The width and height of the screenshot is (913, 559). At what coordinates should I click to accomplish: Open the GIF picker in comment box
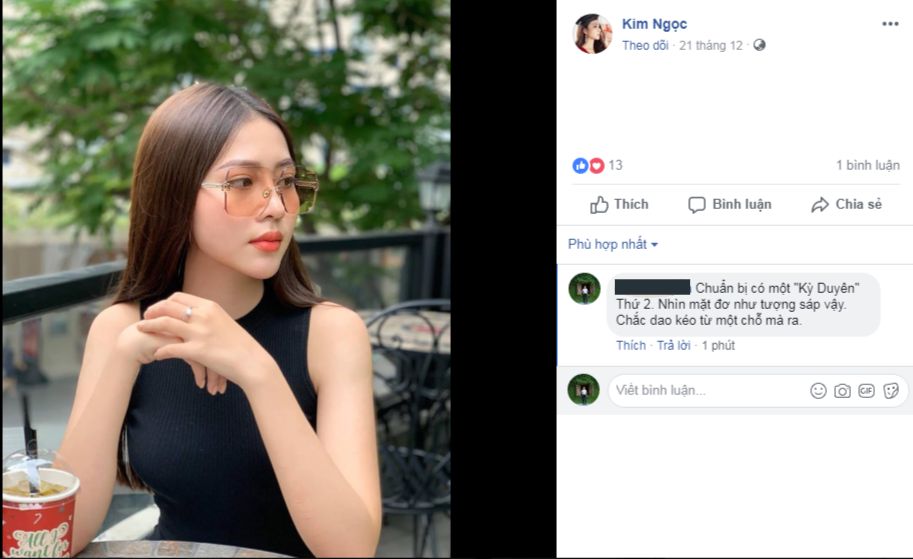click(x=866, y=391)
